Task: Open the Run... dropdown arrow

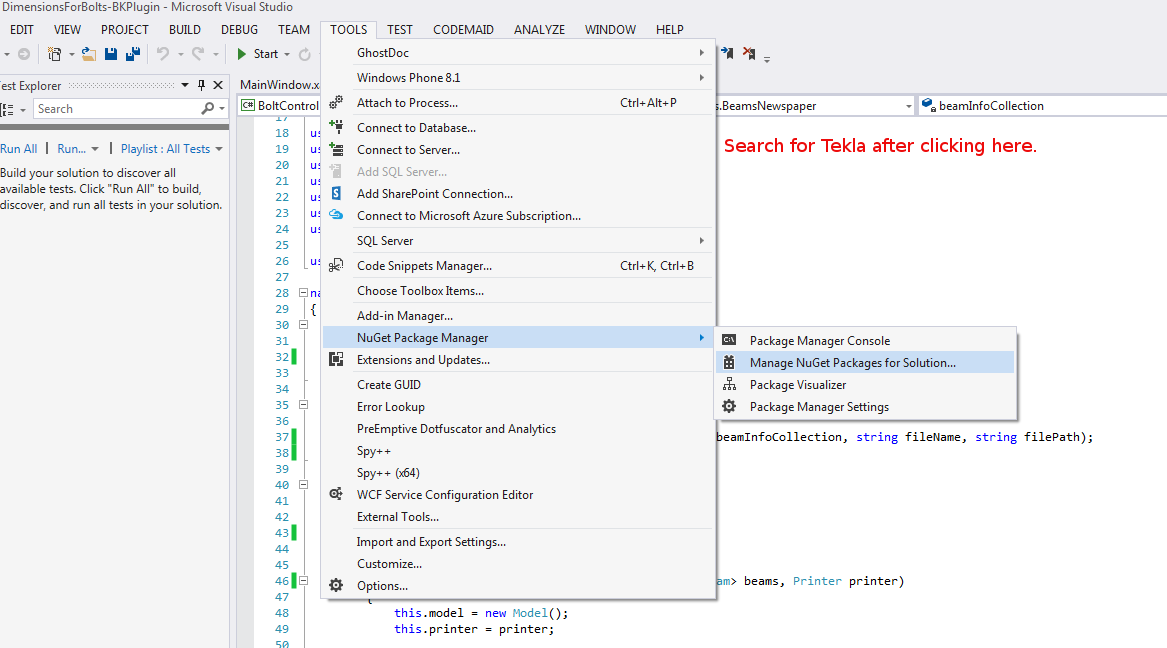Action: pyautogui.click(x=95, y=149)
